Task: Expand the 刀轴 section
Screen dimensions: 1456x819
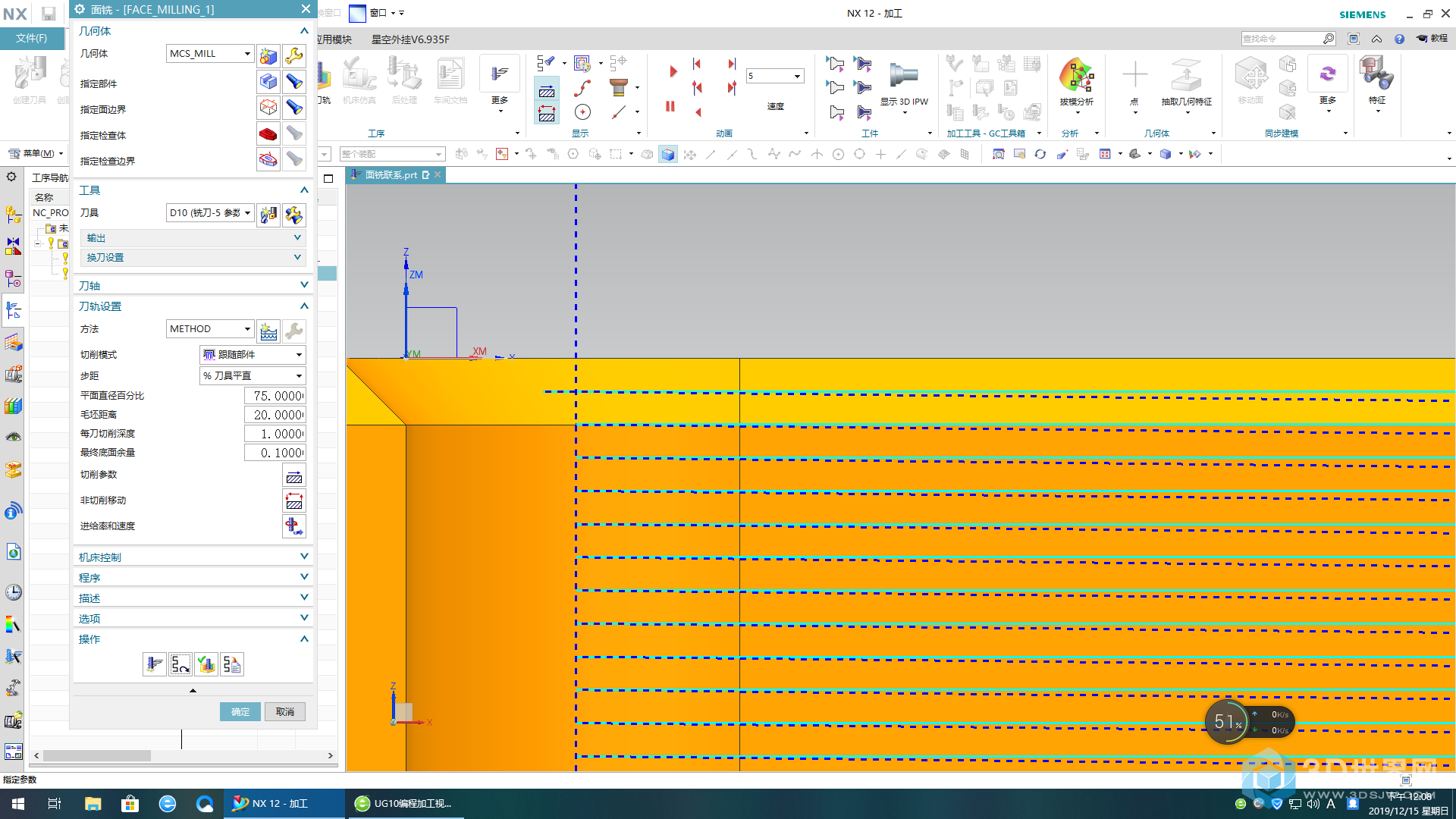Action: click(193, 286)
